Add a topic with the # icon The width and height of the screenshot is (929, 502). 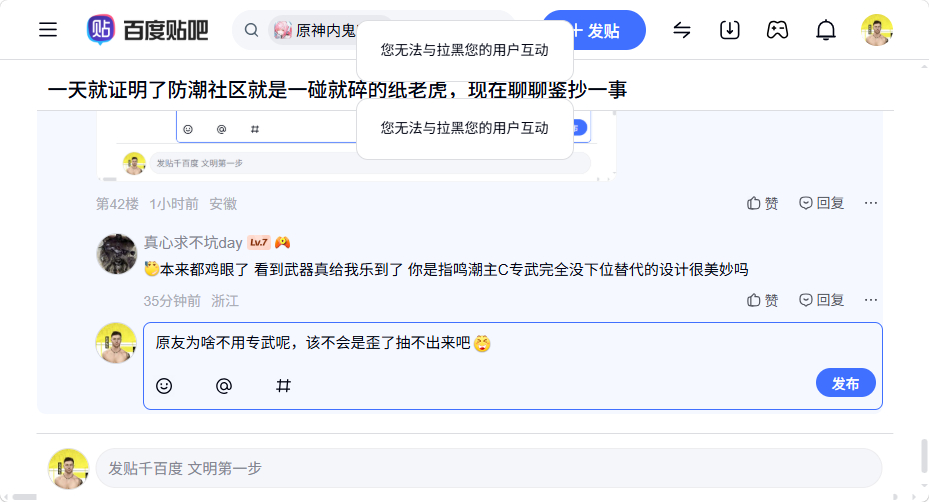point(283,386)
